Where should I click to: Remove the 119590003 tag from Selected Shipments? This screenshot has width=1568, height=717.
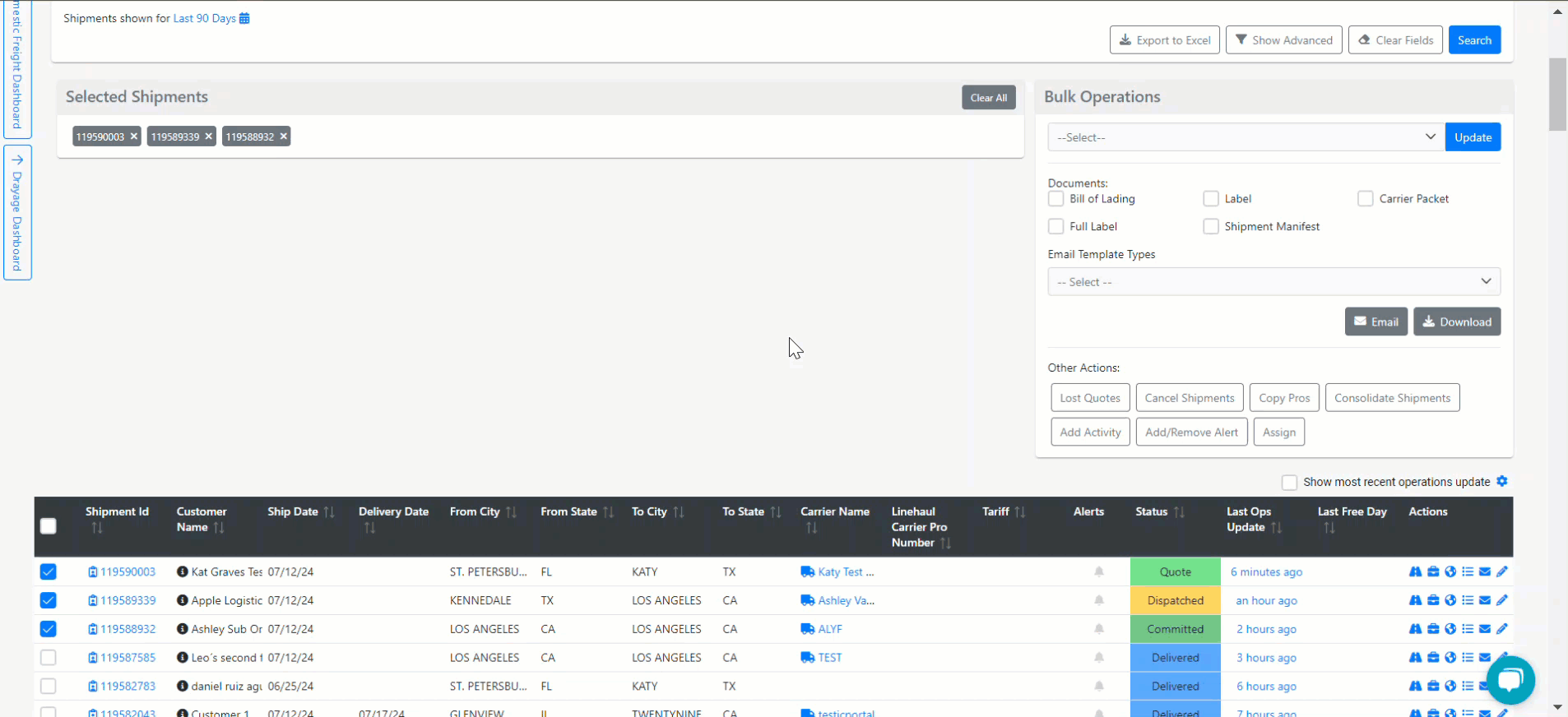(x=133, y=136)
